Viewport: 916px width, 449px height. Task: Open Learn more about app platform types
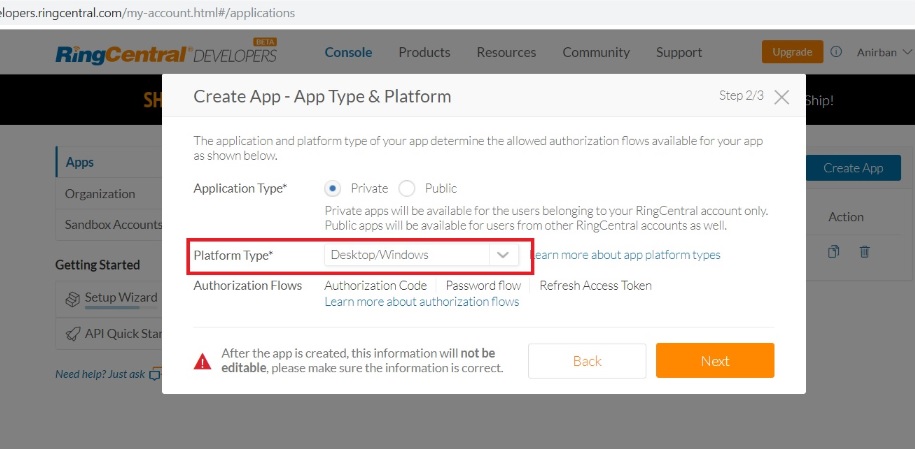625,255
